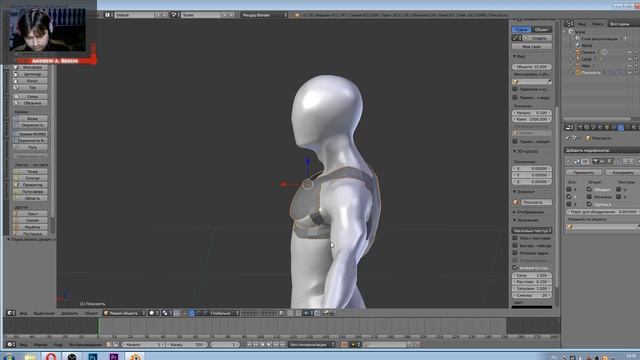This screenshot has width=640, height=360.
Task: Open the Playback (Воспроизведение) menu in timeline
Action: [x=86, y=345]
